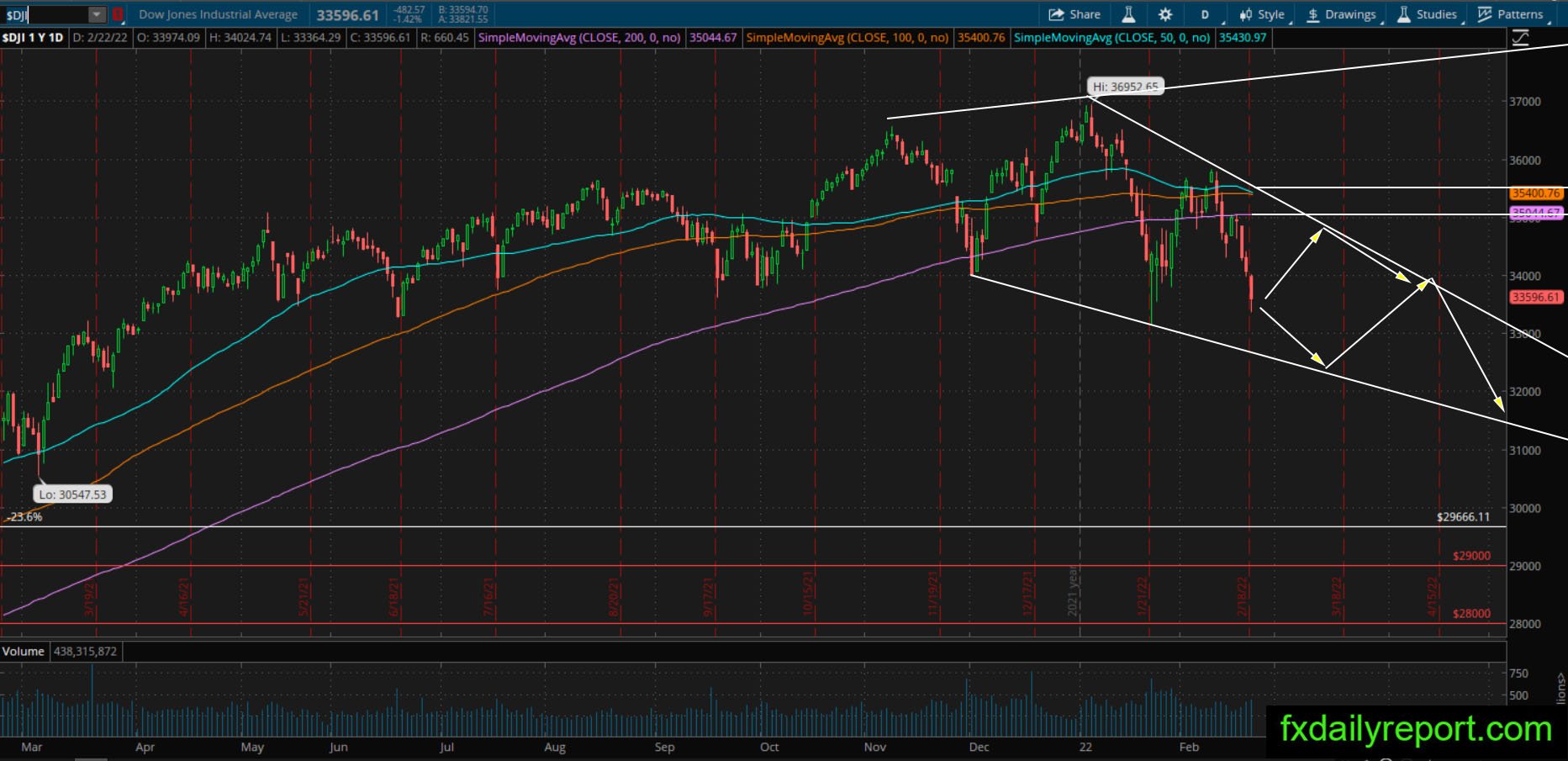Click the red $29000 level label
The width and height of the screenshot is (1568, 761).
(x=1471, y=556)
